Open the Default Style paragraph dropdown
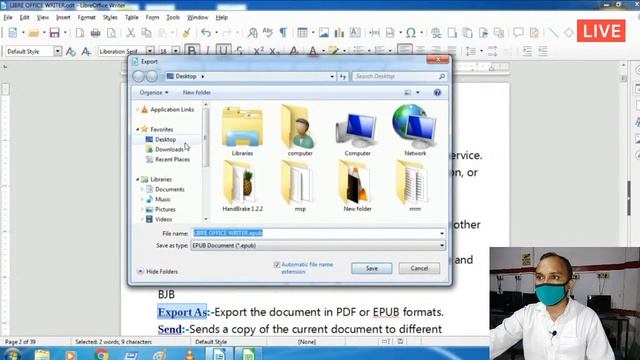640x360 pixels. pos(58,51)
